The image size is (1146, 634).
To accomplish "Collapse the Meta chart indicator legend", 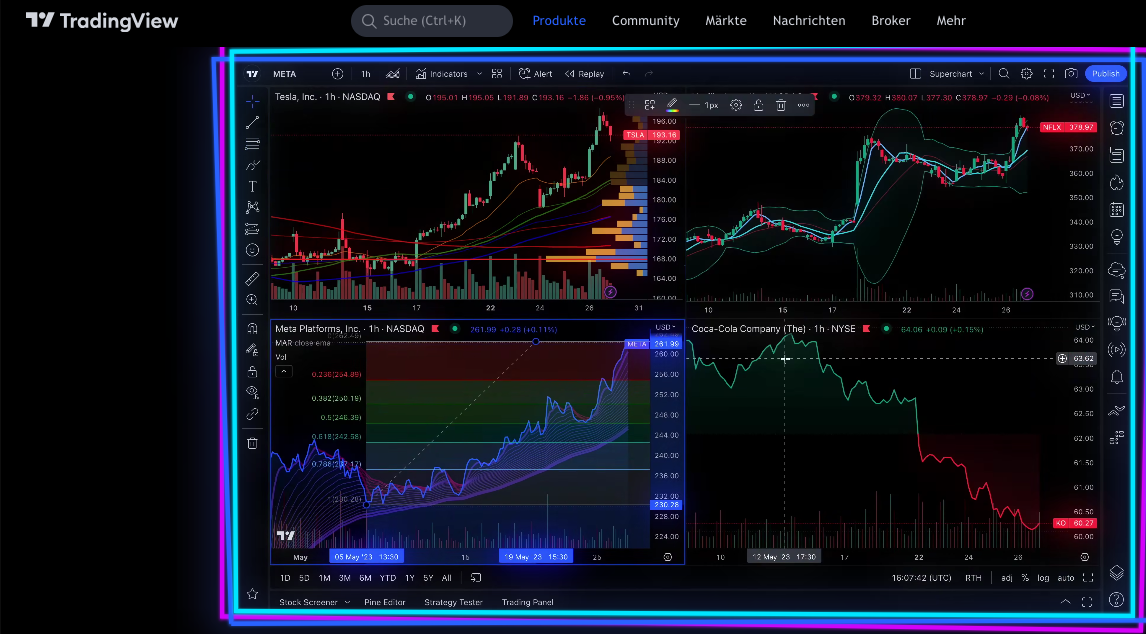I will point(284,371).
